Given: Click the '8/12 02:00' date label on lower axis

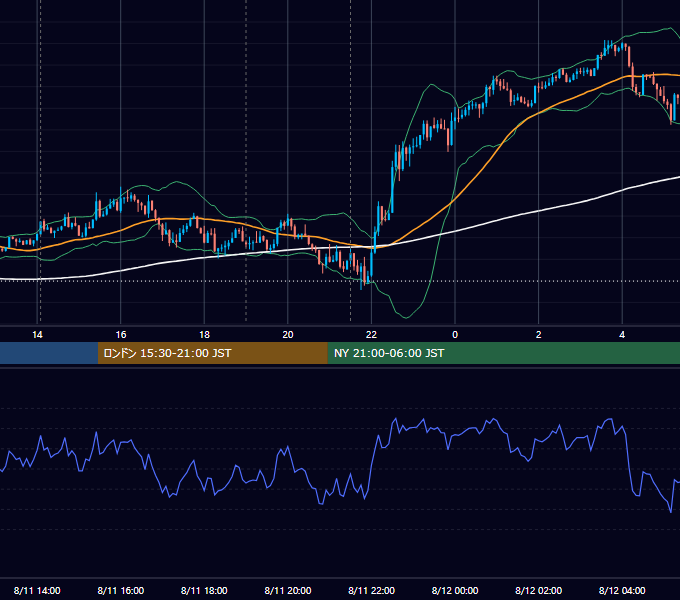Looking at the screenshot, I should tap(539, 590).
